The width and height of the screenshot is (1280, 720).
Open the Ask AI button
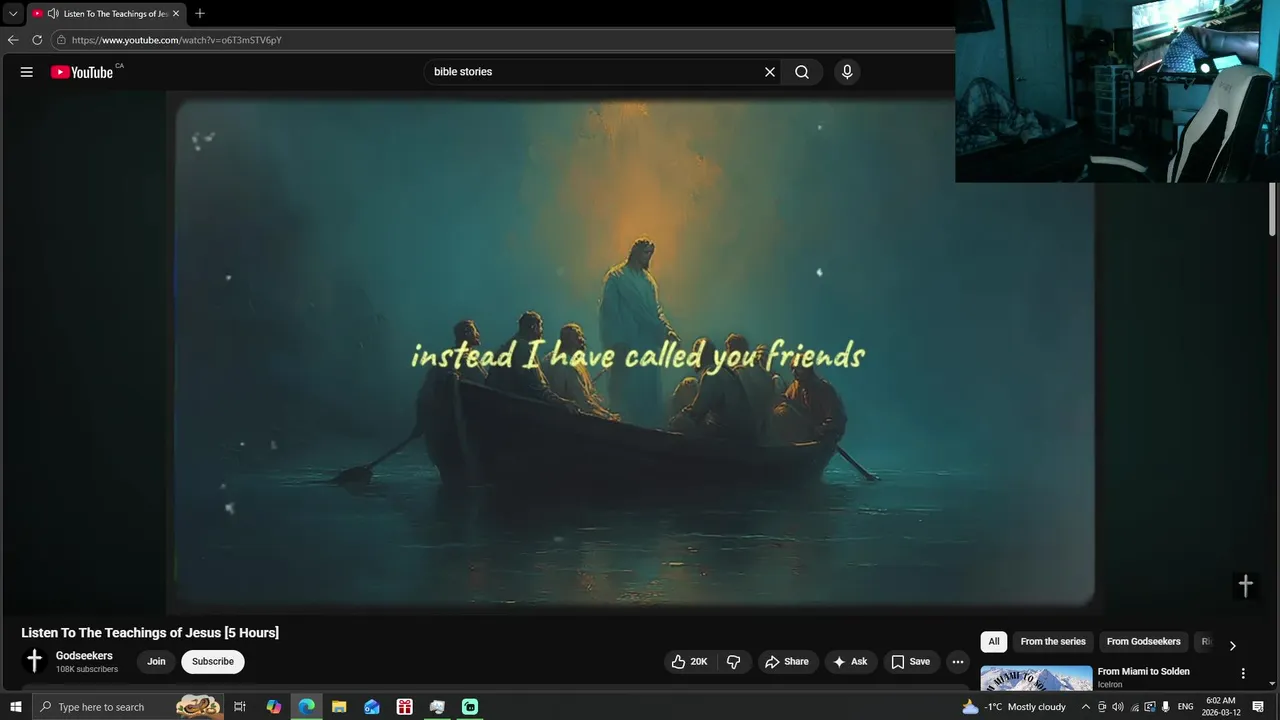[851, 662]
